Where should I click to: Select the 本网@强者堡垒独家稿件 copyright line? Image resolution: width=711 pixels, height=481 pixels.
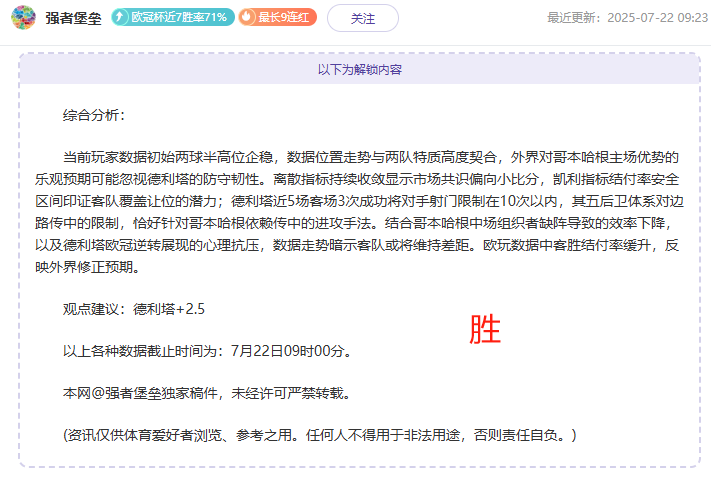[x=207, y=393]
